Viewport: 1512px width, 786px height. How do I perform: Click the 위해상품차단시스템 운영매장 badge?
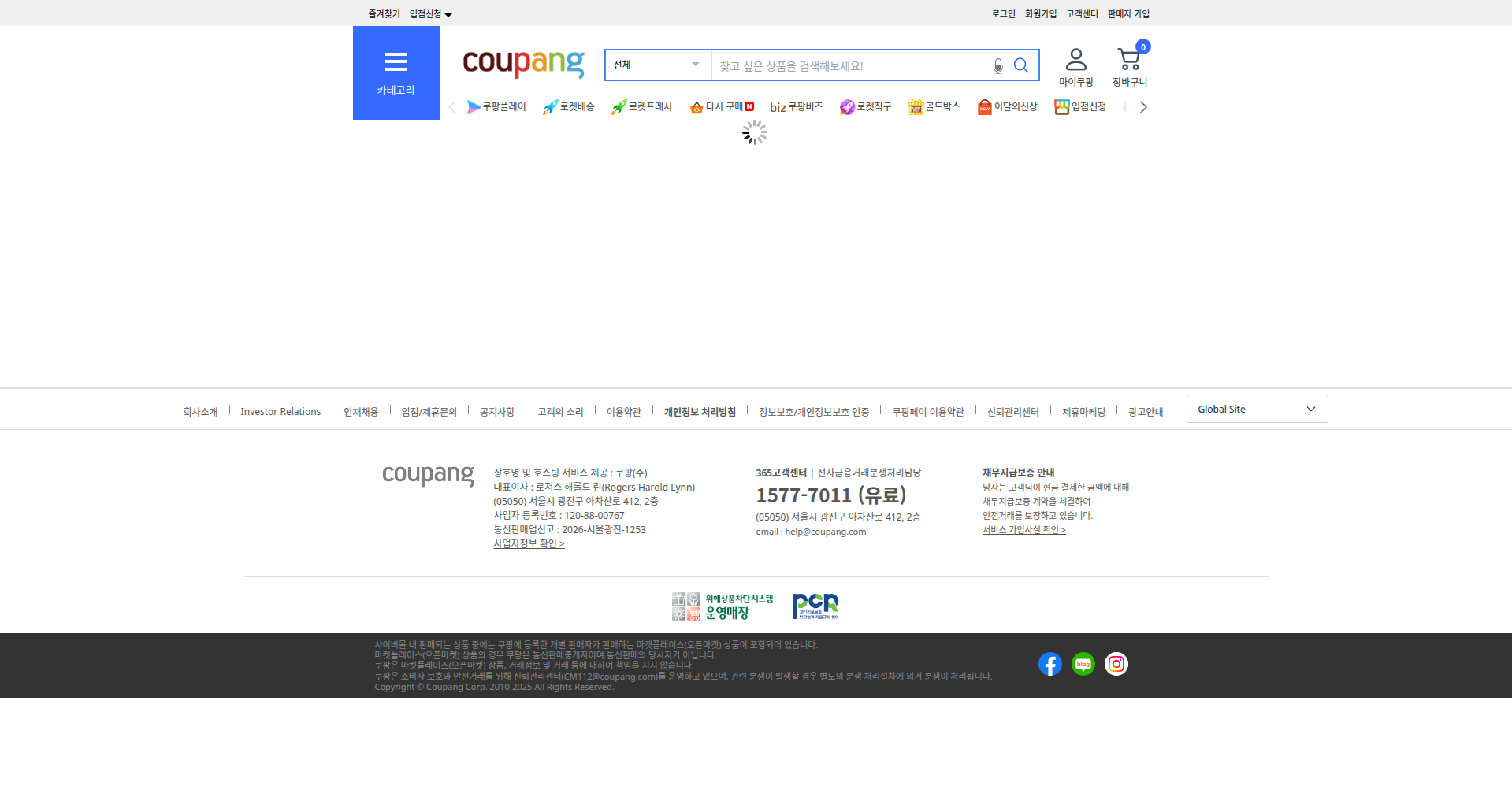[723, 606]
